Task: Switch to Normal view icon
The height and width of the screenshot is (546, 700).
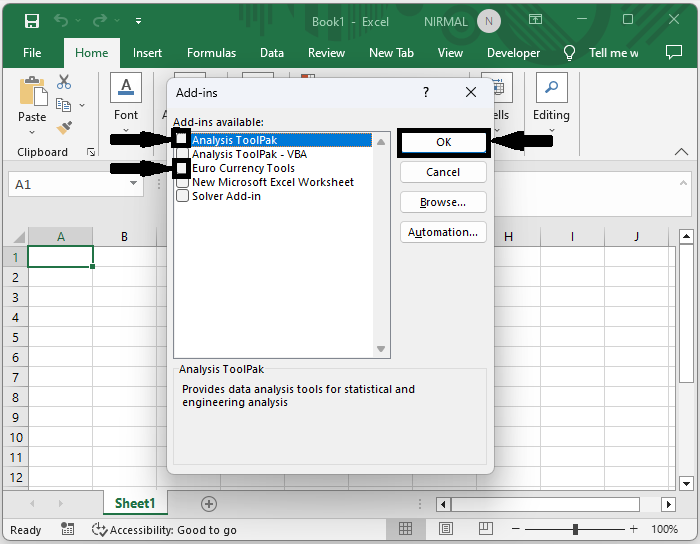Action: point(405,529)
